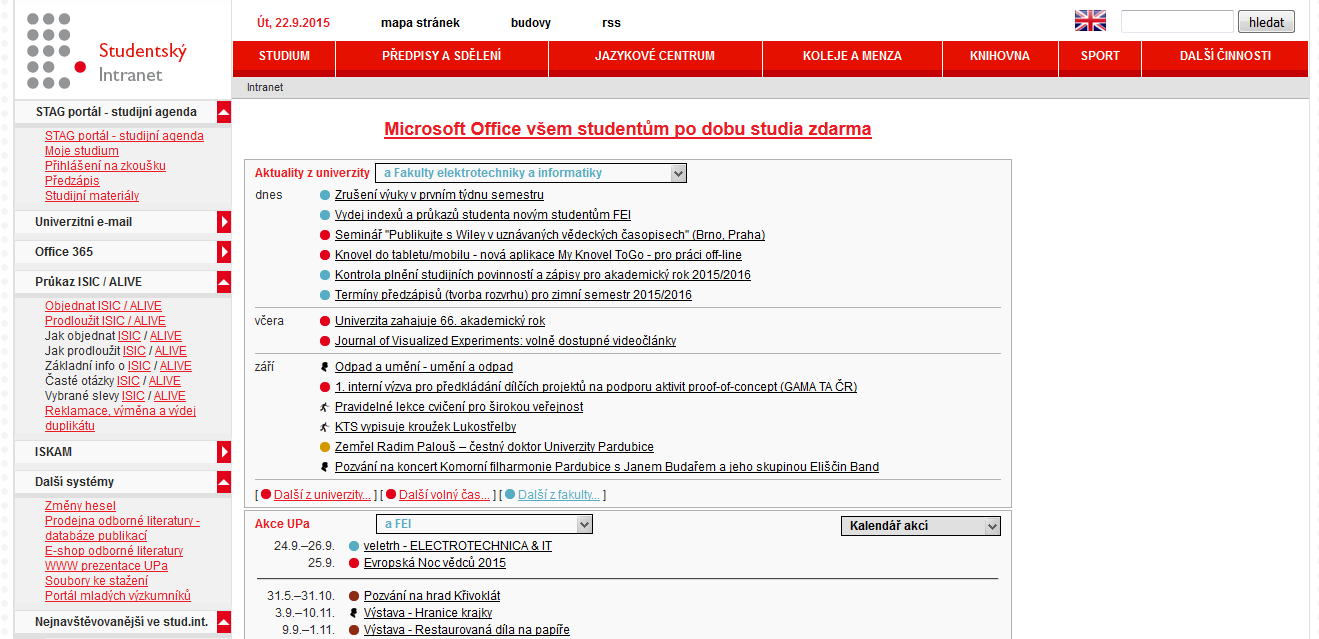Open Evropská Noc vědců 2015 event

(435, 563)
